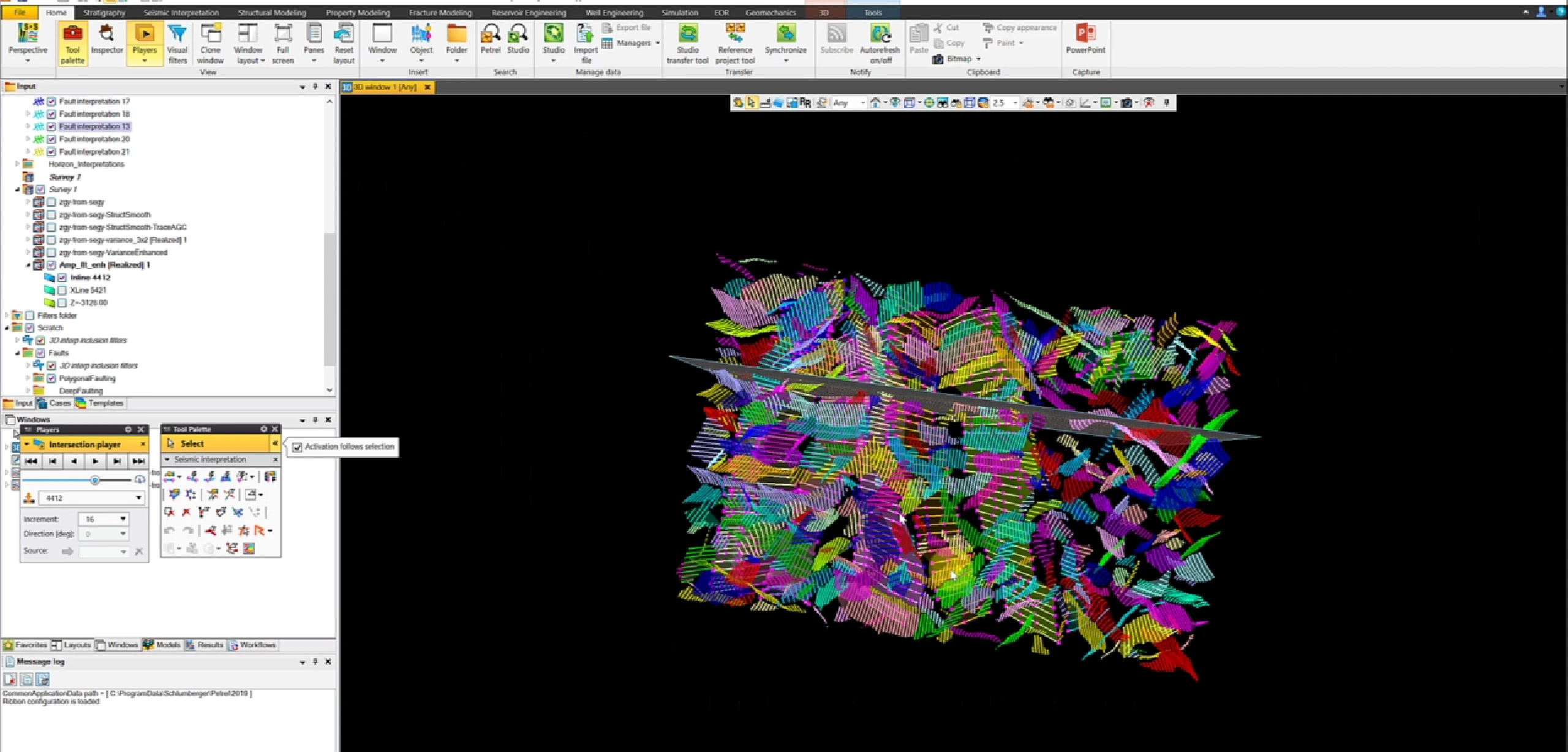This screenshot has height=752, width=1568.
Task: Switch to the Cases pane tab
Action: [x=54, y=403]
